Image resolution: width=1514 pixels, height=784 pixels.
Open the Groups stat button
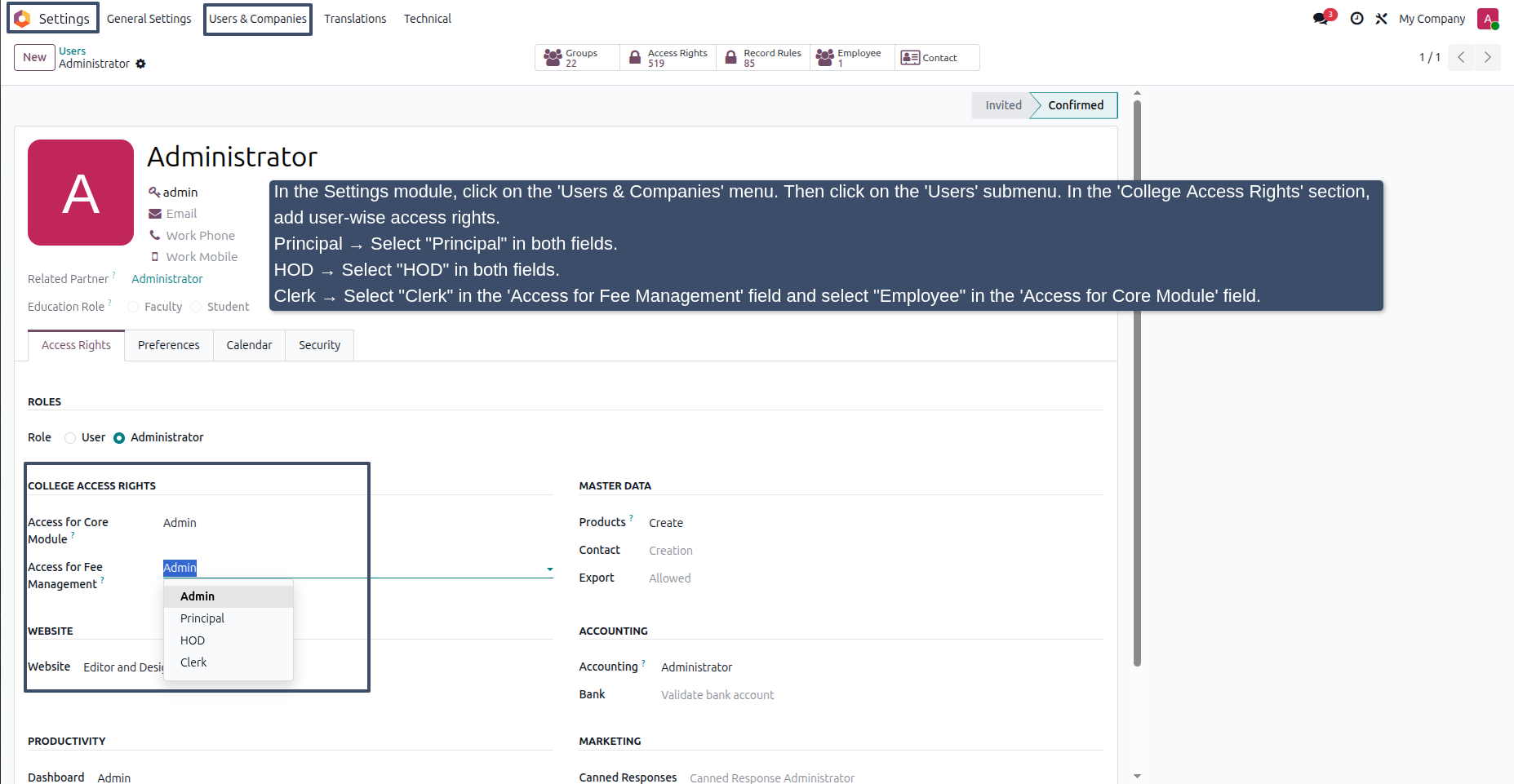pyautogui.click(x=577, y=58)
